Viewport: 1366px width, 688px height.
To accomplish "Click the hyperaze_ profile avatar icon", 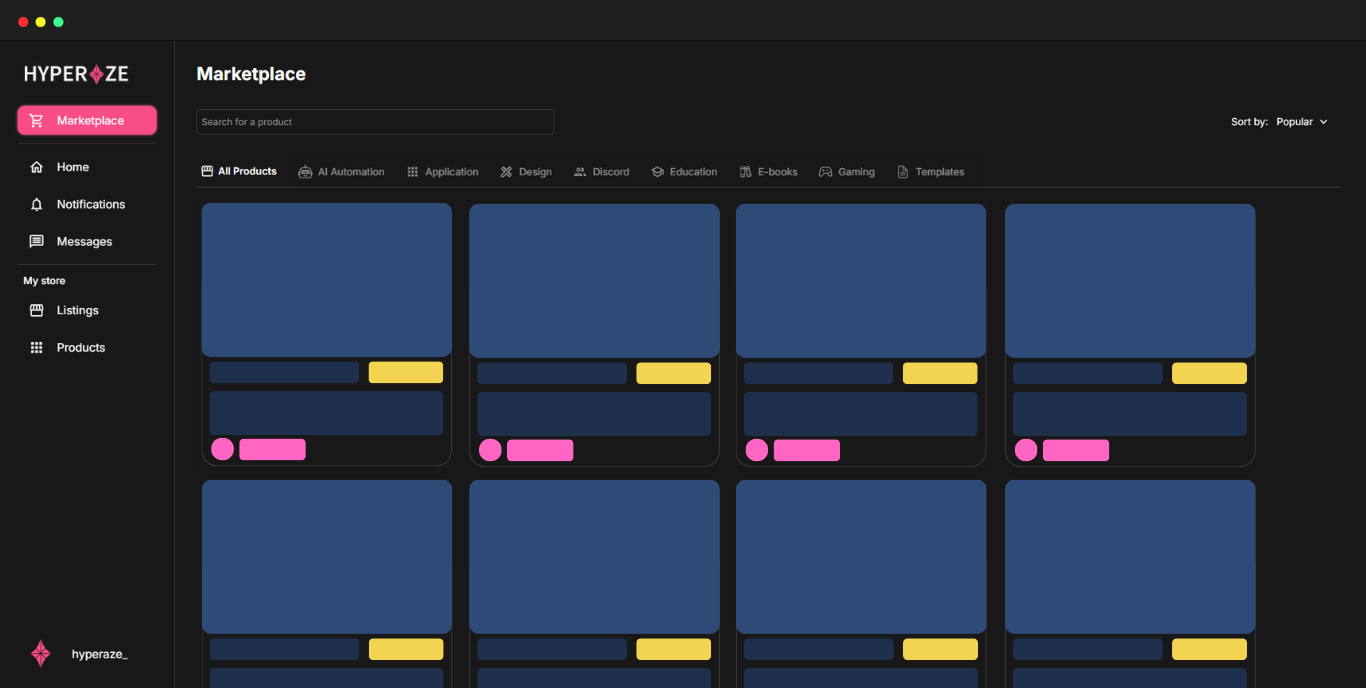I will (x=41, y=654).
